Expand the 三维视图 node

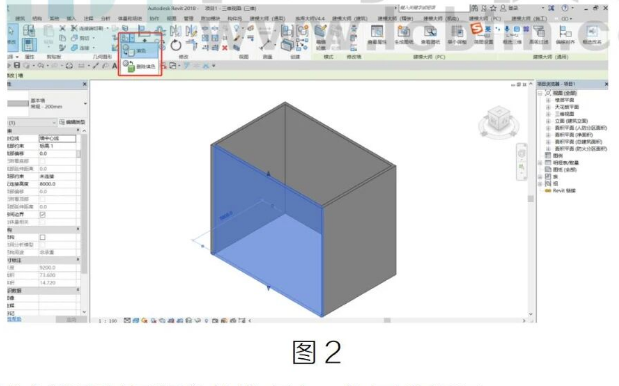pos(548,114)
